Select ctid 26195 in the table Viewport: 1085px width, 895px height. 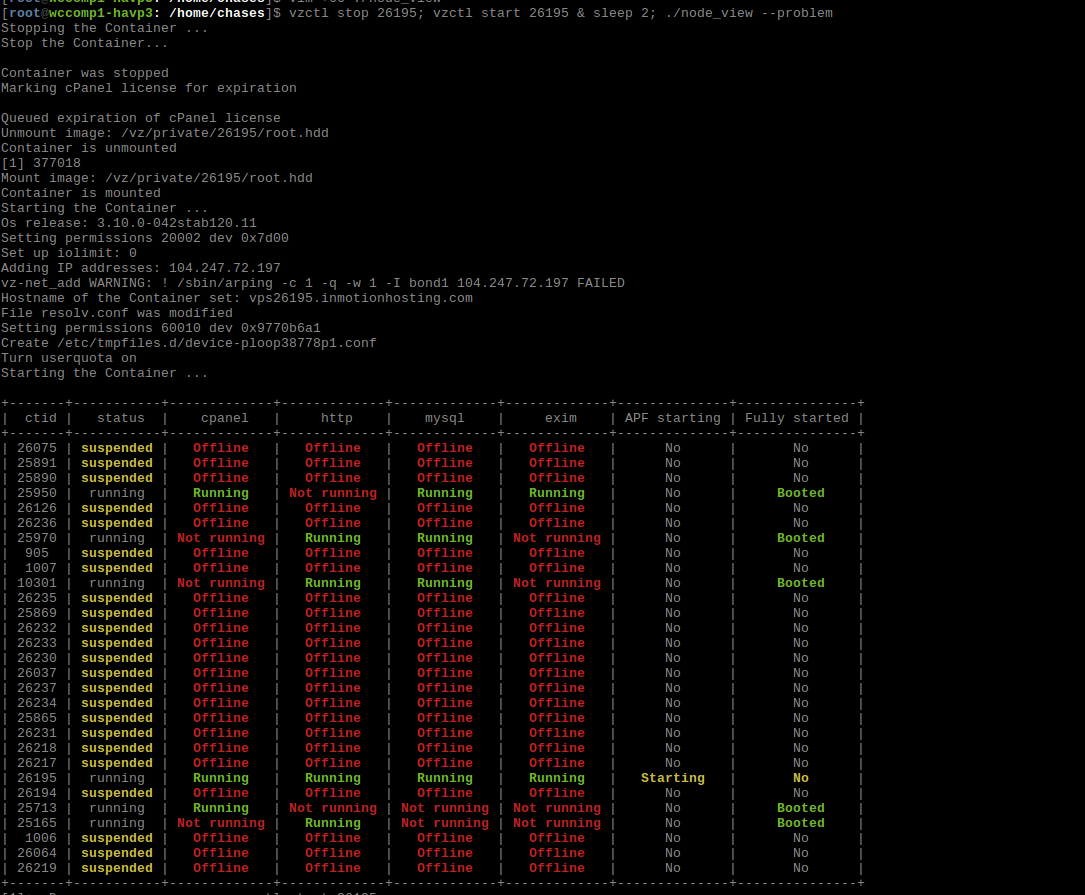(37, 778)
